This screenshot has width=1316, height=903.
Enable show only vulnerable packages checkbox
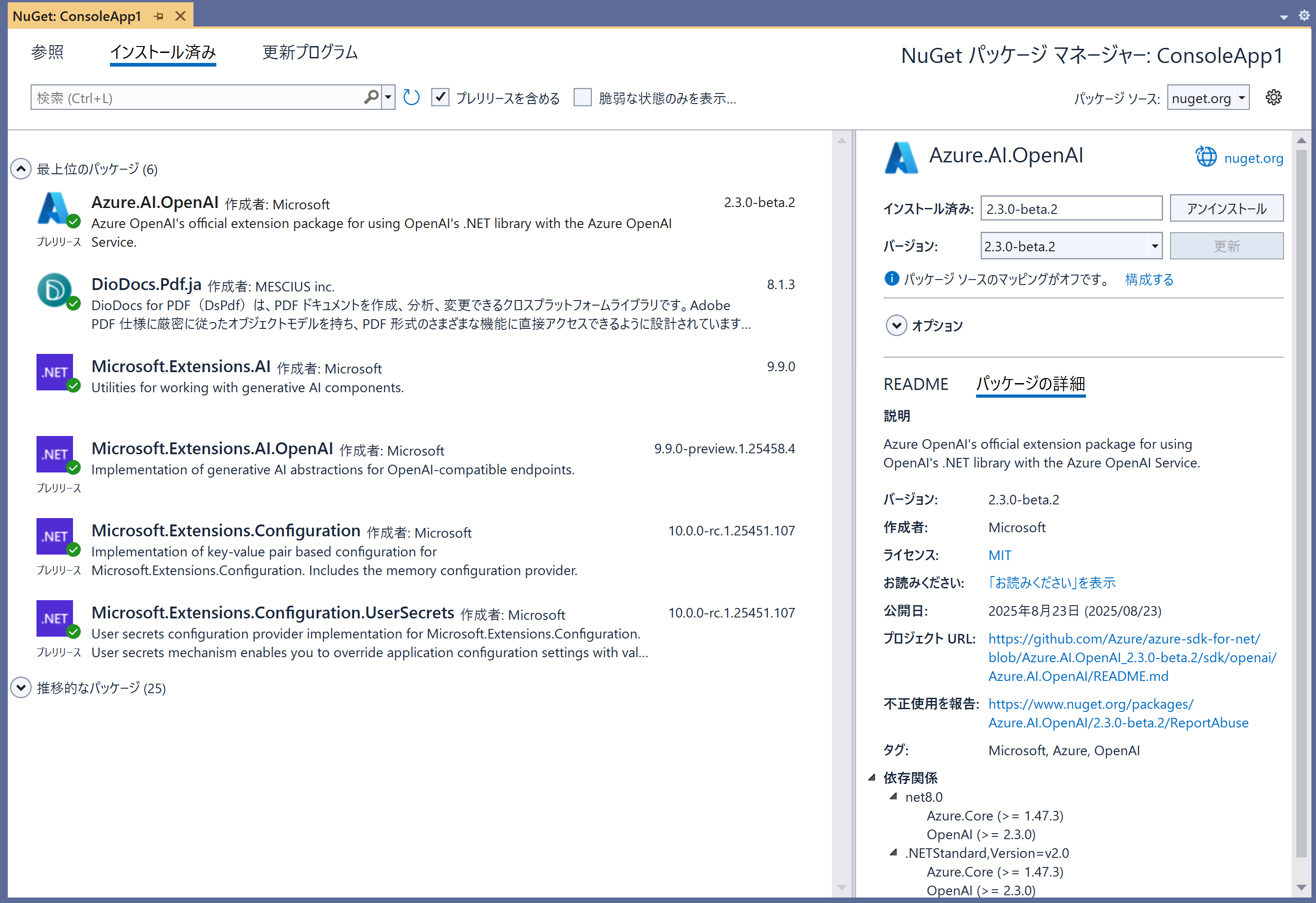pyautogui.click(x=583, y=97)
